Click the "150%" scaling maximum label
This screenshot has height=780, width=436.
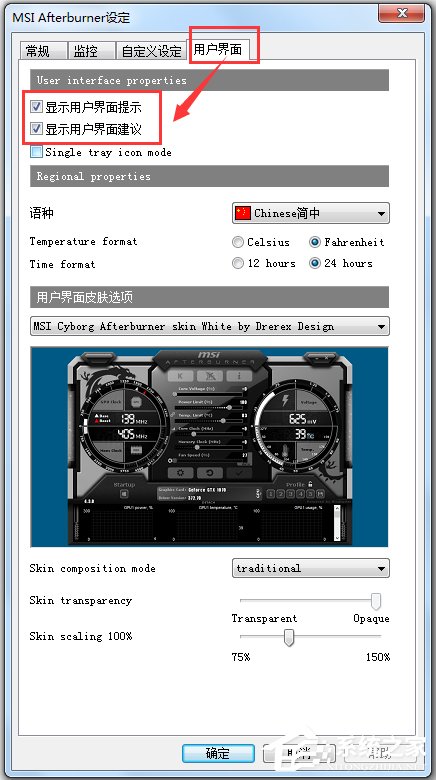[378, 657]
